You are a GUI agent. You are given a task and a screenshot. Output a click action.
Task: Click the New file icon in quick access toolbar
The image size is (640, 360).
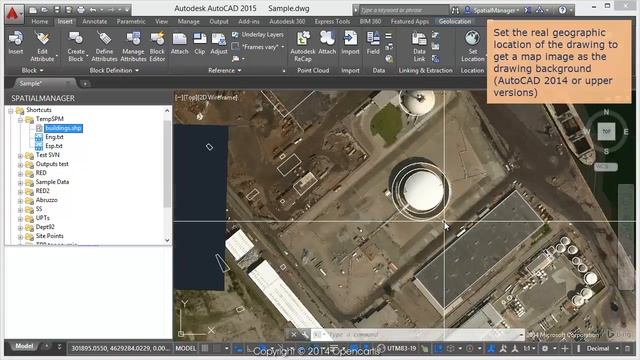33,9
